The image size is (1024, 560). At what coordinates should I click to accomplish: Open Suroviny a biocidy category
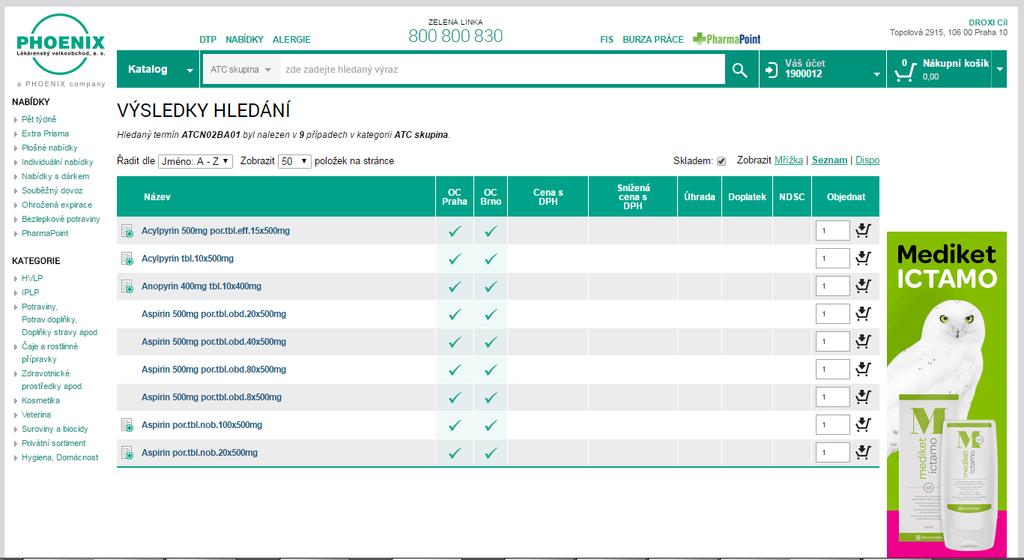(x=54, y=429)
